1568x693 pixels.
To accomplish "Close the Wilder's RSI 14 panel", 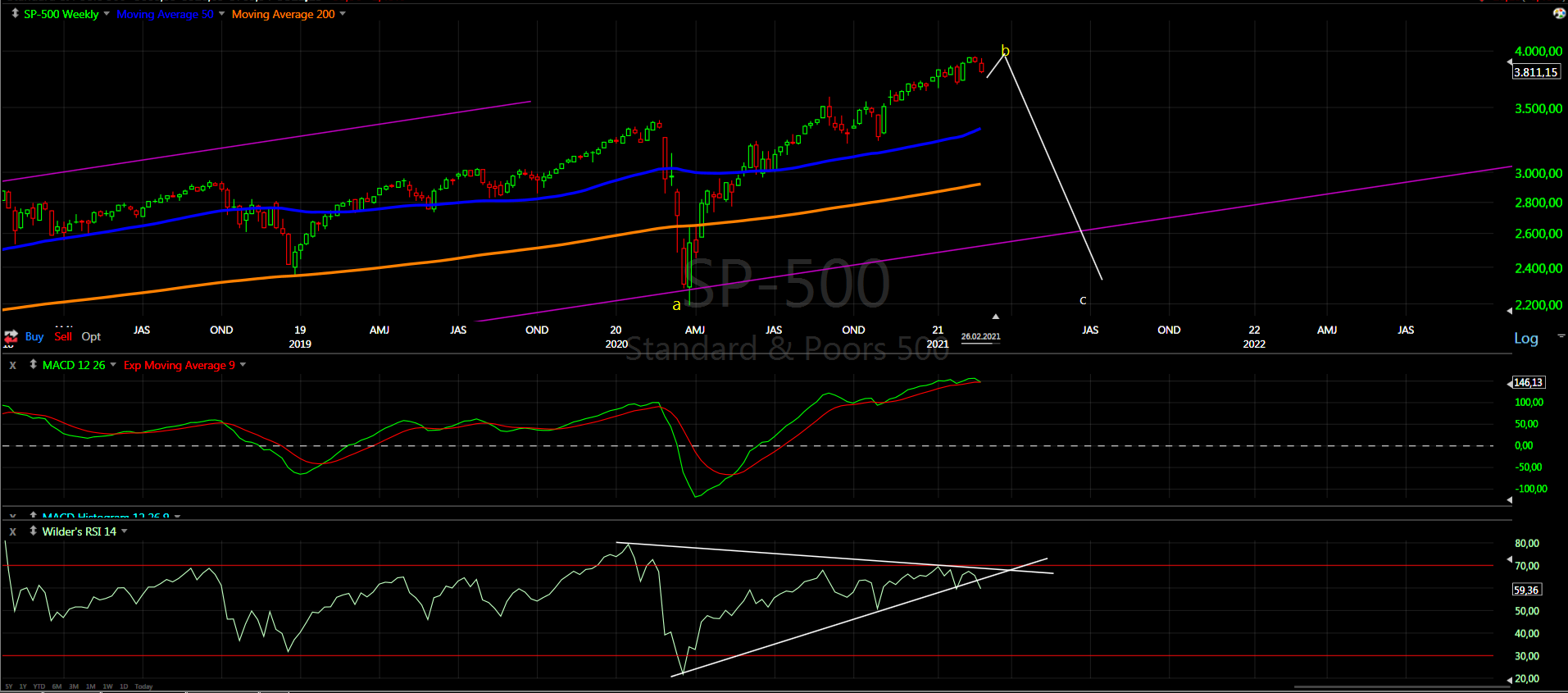I will point(12,531).
